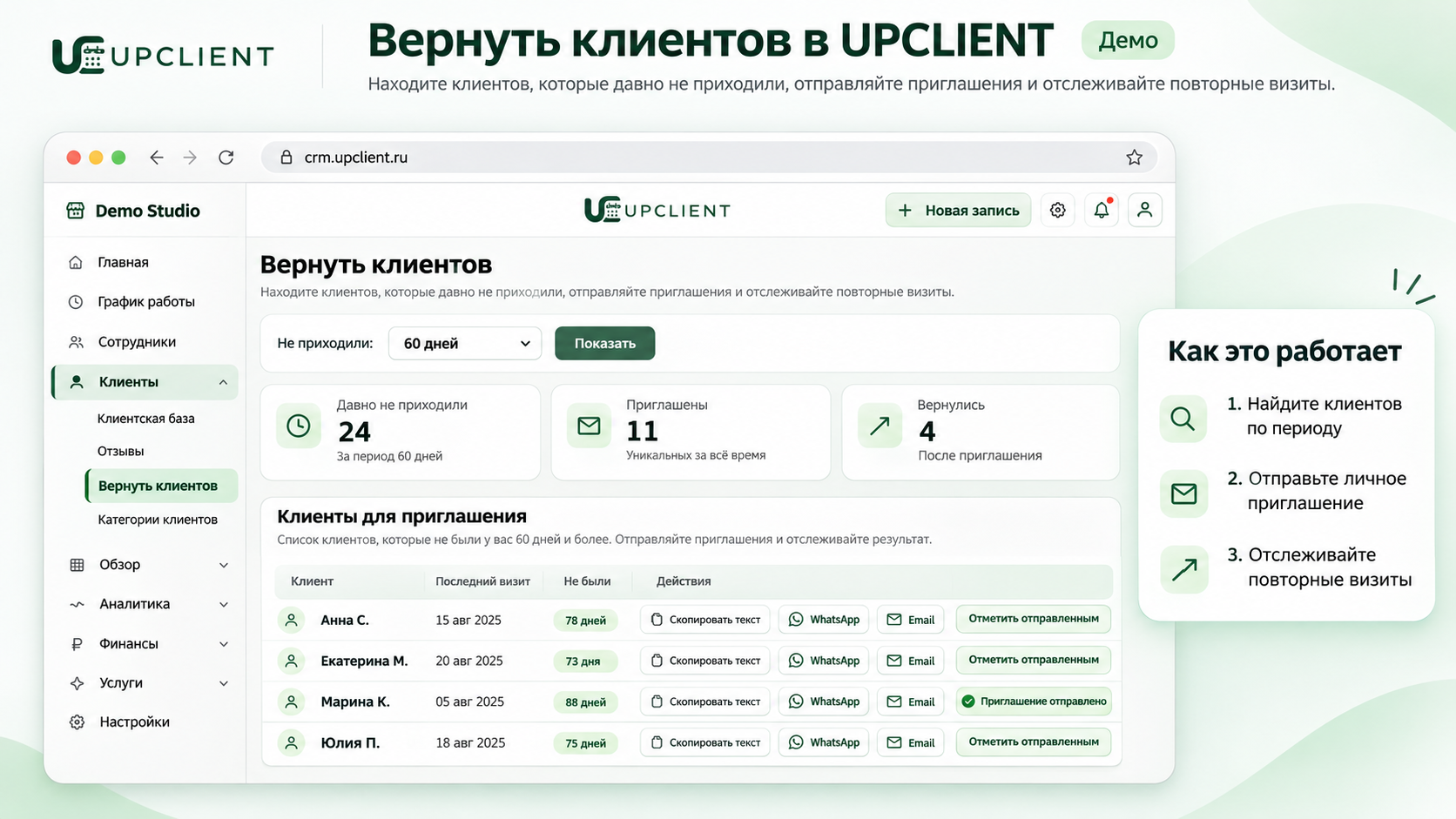Open notifications bell

[x=1102, y=211]
